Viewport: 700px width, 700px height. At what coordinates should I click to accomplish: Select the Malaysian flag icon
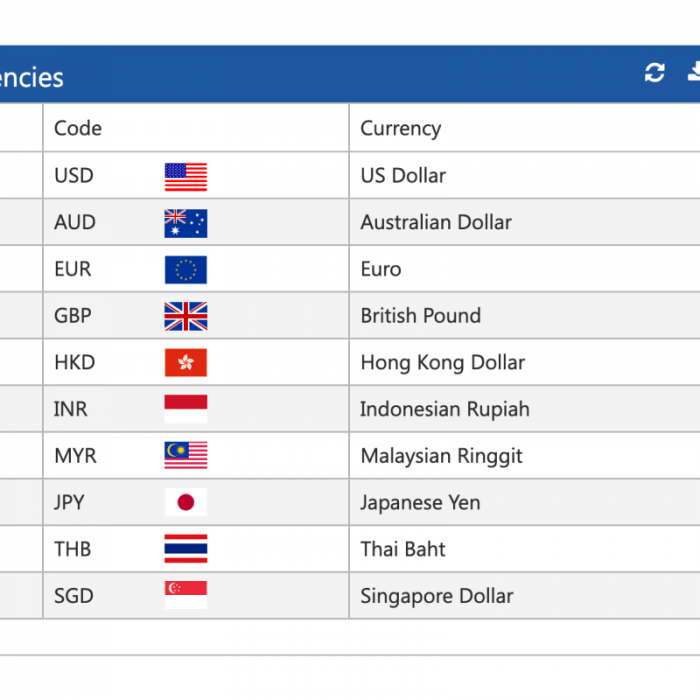coord(186,455)
